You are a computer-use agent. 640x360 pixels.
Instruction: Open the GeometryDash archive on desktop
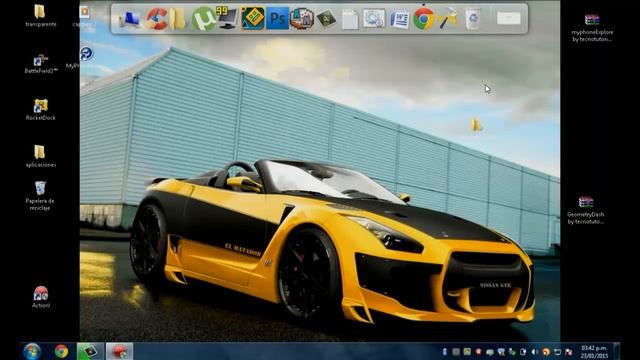(x=586, y=210)
